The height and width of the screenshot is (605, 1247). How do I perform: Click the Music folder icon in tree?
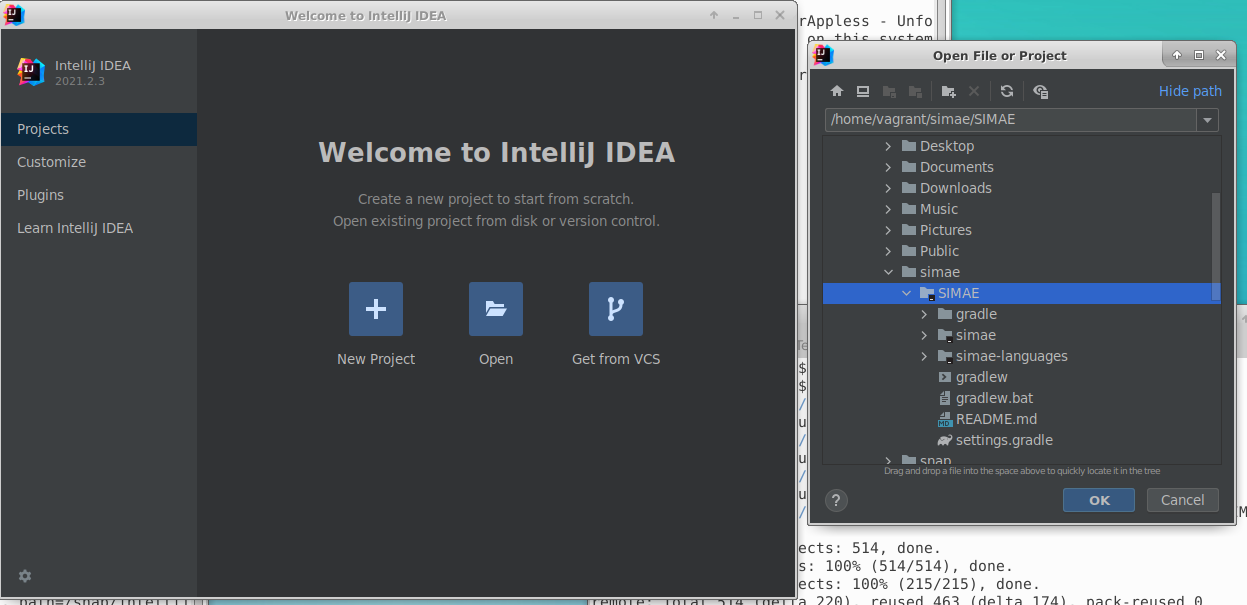909,209
